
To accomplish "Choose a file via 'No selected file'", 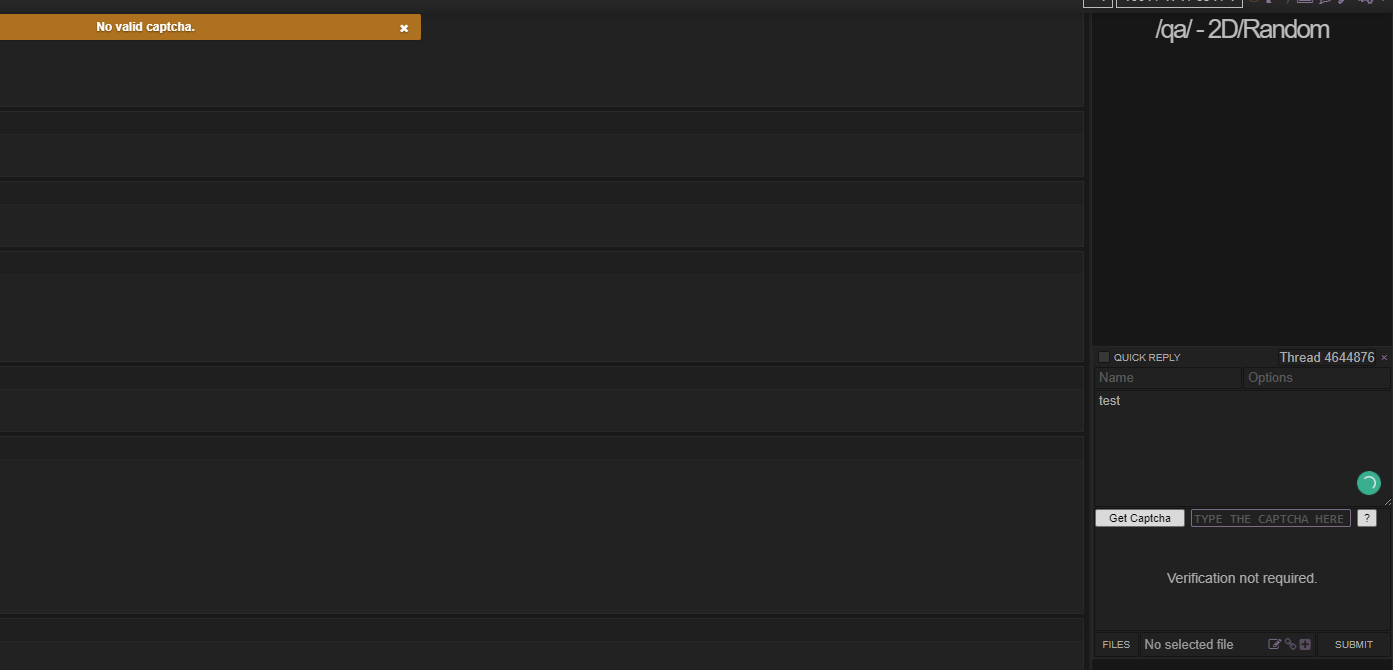I will [1189, 645].
